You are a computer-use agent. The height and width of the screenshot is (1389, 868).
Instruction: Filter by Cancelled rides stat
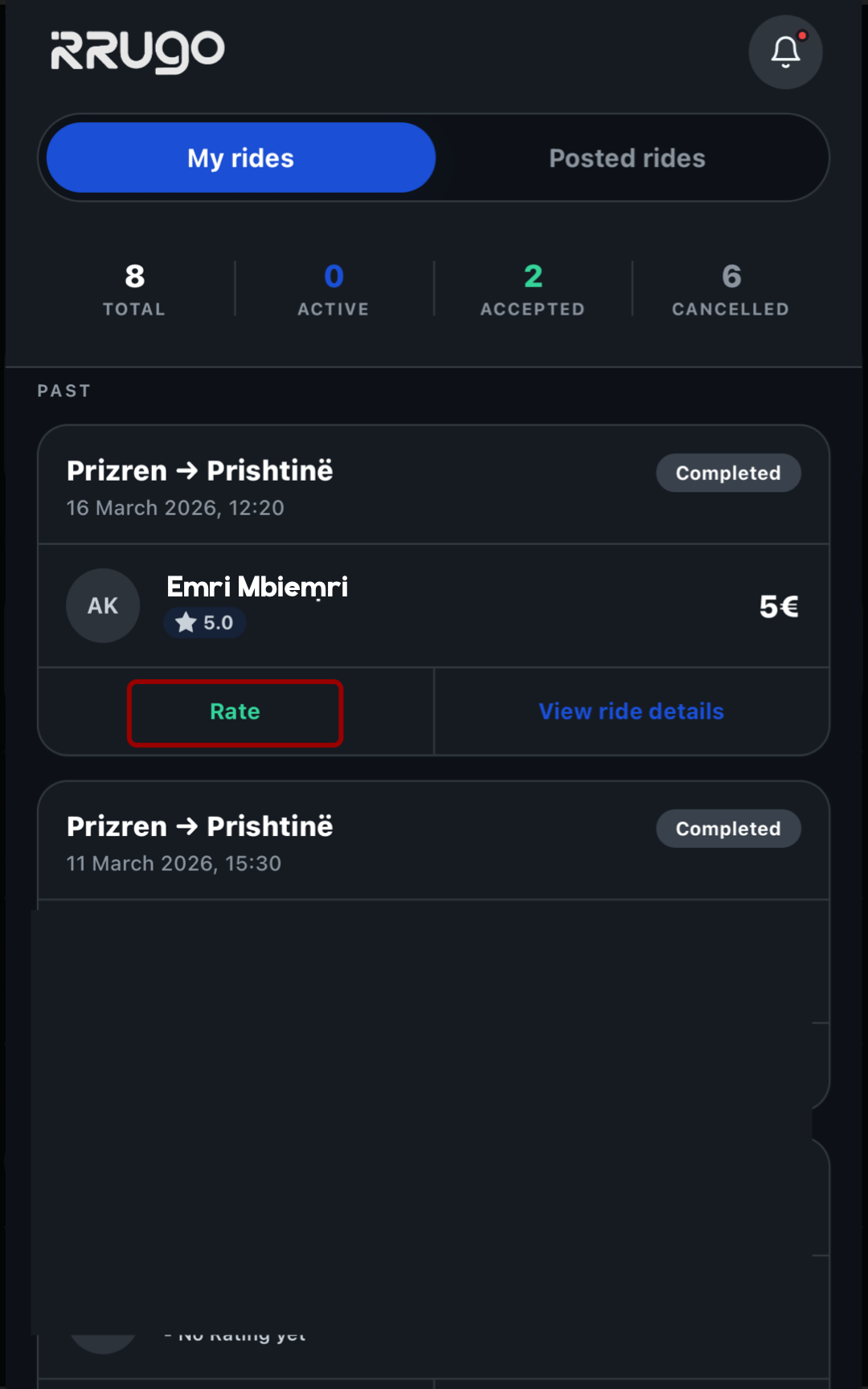731,289
